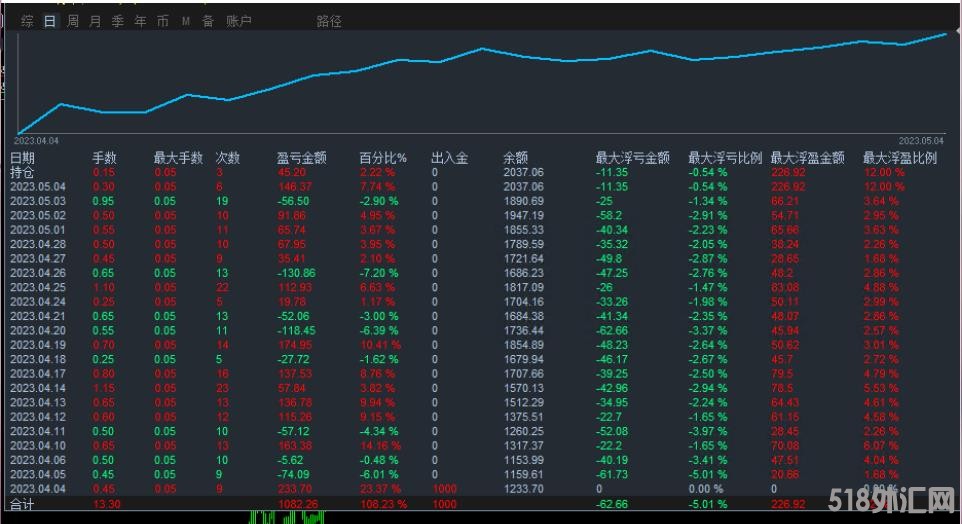Select the 2023.05.02 date row
The height and width of the screenshot is (524, 962).
coord(37,215)
